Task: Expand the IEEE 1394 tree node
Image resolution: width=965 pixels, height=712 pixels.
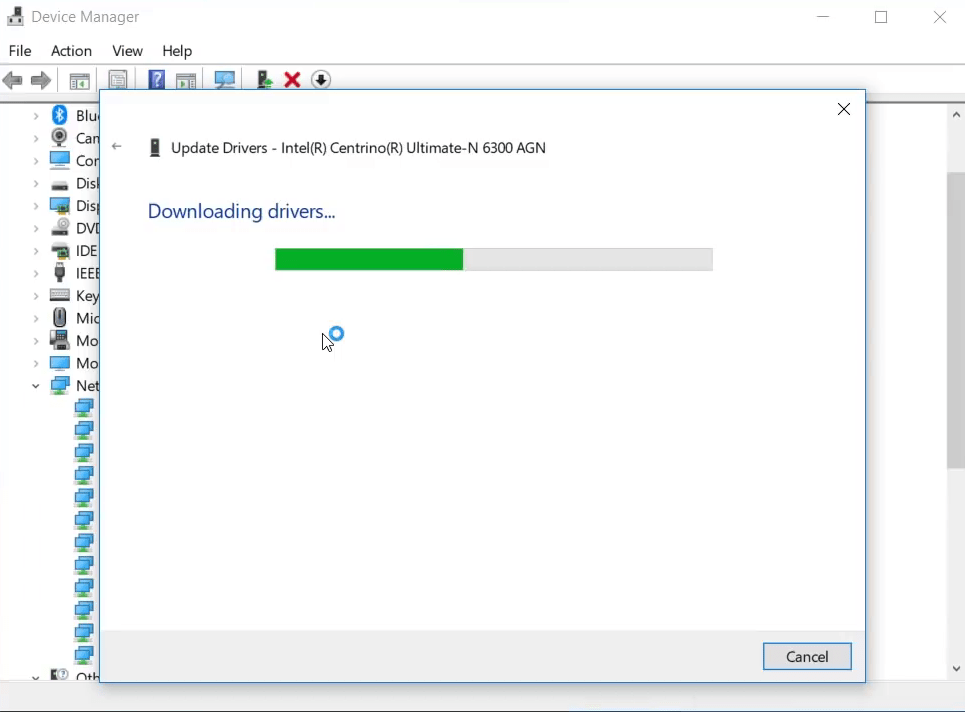Action: coord(36,273)
